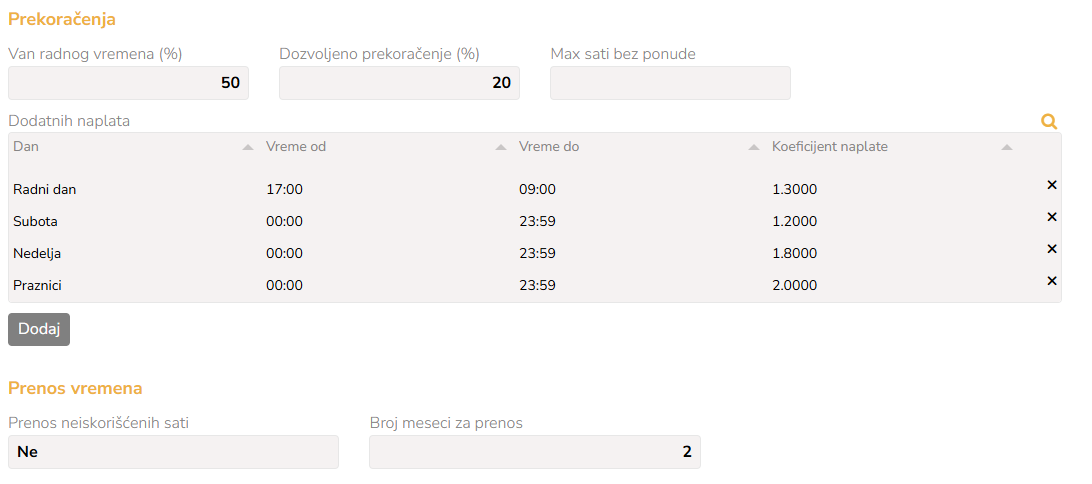Edit the Van radnog vremena percentage field
Image resolution: width=1092 pixels, height=484 pixels.
[x=128, y=83]
